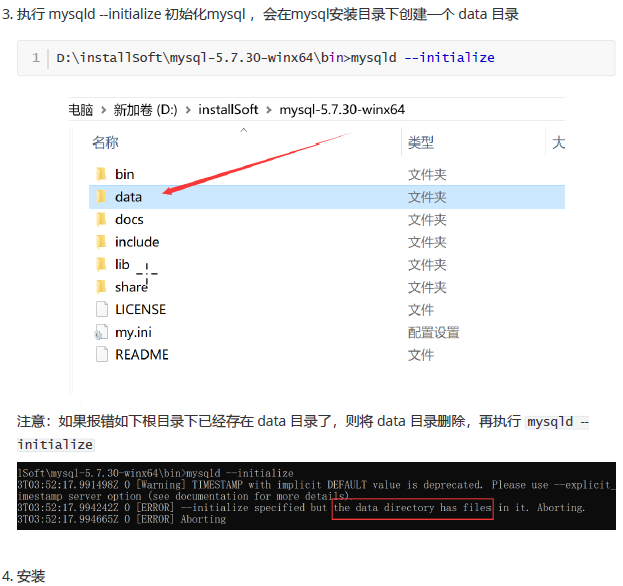Select the lib folder name
This screenshot has width=623, height=586.
(122, 264)
